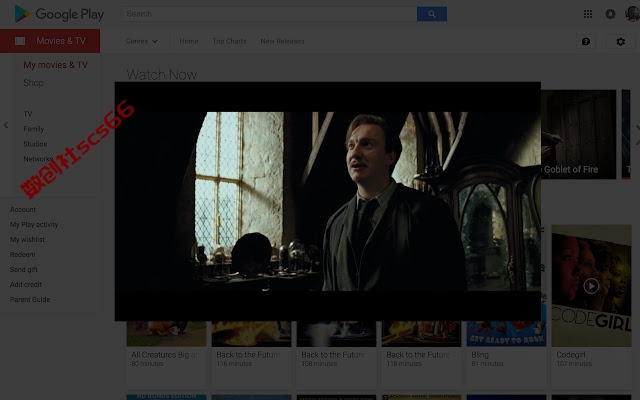Select the Studios category

click(x=35, y=144)
